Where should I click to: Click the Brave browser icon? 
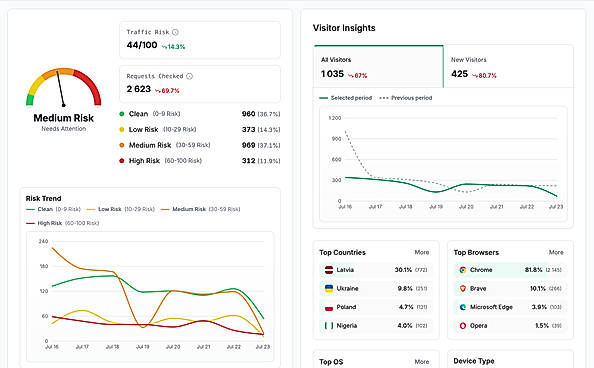(463, 288)
